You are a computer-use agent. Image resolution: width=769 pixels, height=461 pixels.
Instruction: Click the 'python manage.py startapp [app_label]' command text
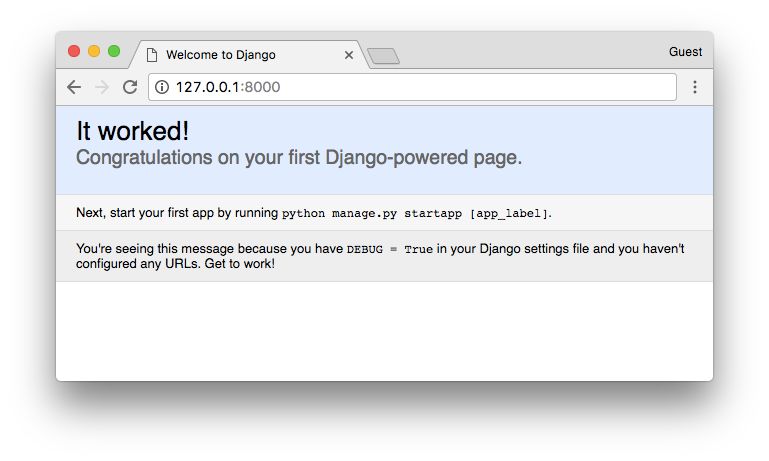(416, 213)
